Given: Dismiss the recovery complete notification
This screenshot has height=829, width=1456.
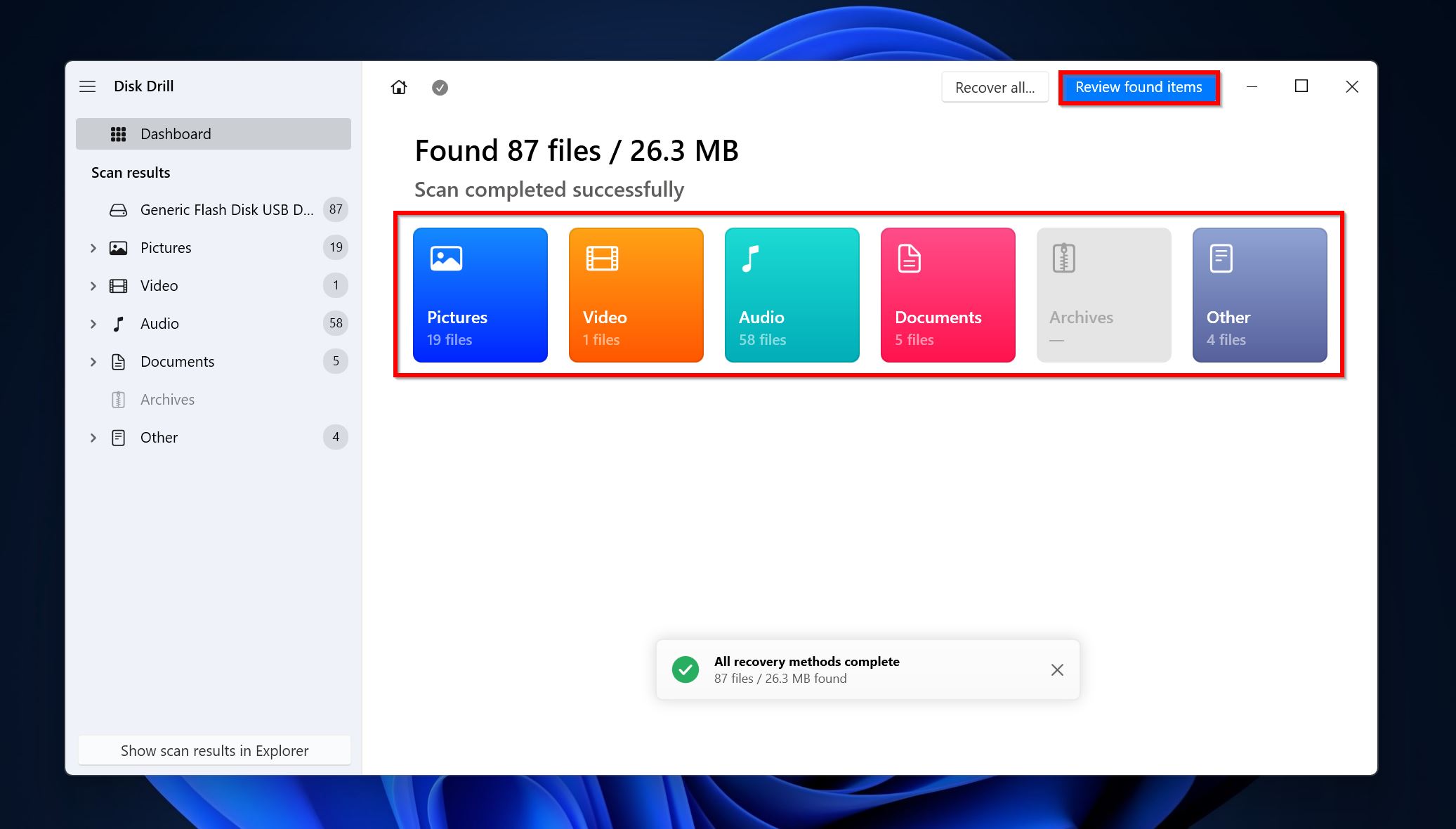Looking at the screenshot, I should [1056, 670].
